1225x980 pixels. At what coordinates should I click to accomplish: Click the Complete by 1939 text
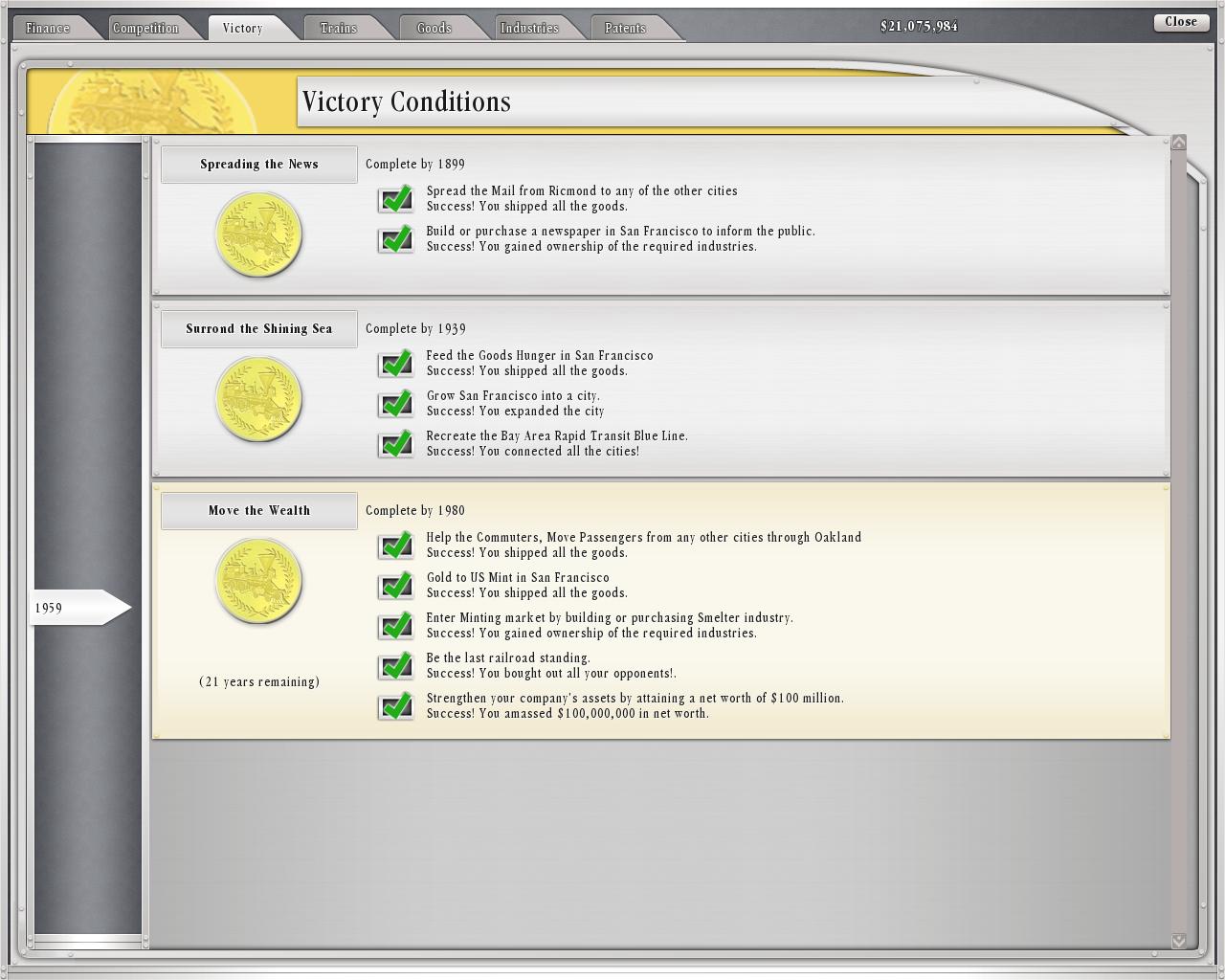click(x=415, y=329)
